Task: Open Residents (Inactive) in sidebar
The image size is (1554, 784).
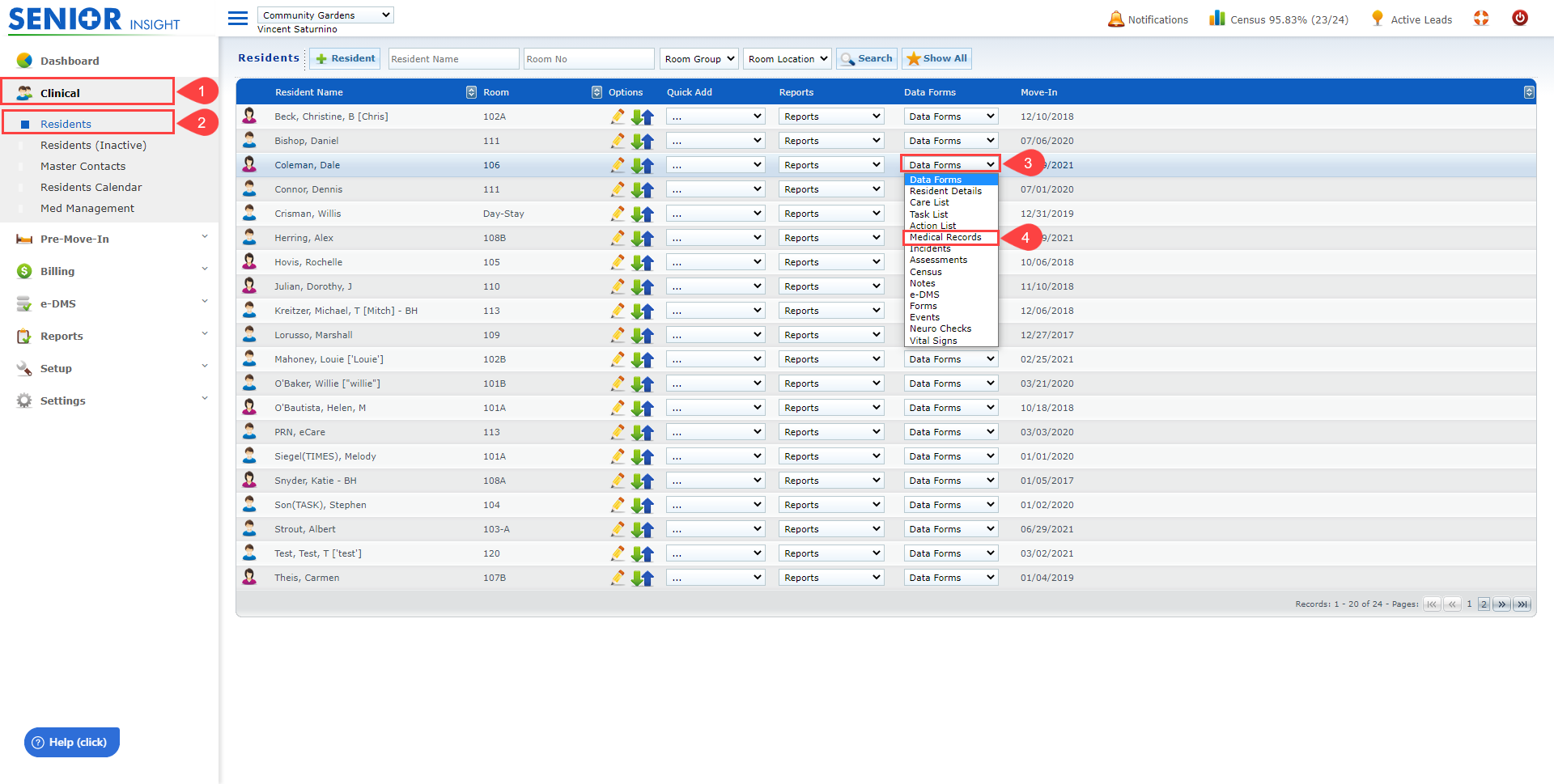Action: pyautogui.click(x=93, y=145)
